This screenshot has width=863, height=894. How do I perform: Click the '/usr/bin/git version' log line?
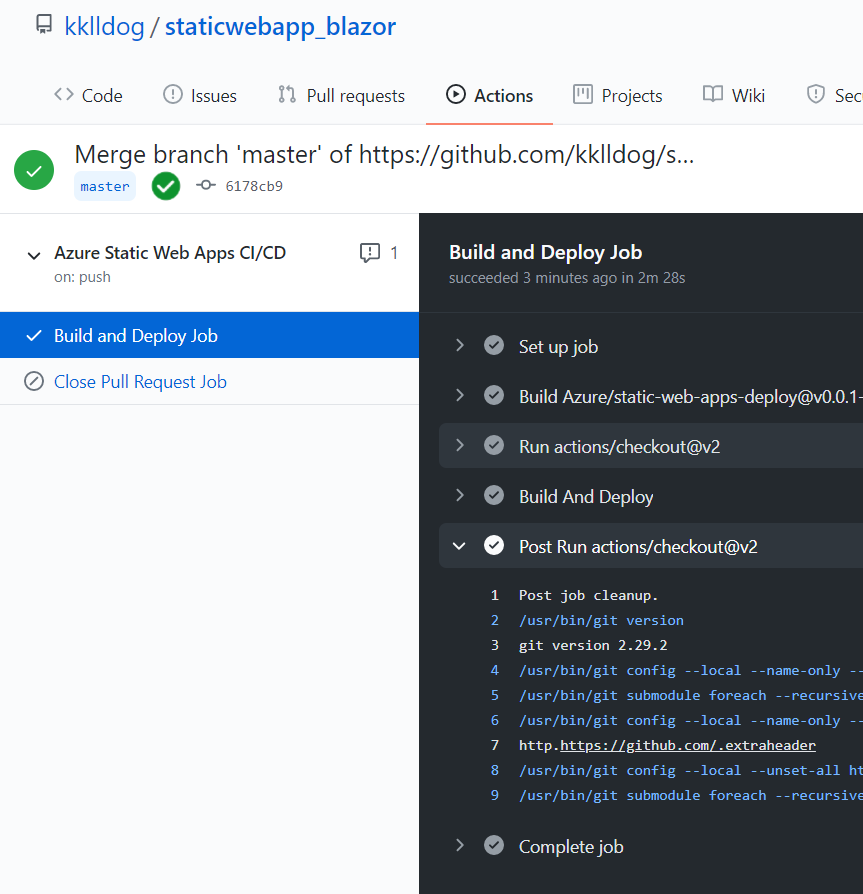tap(601, 620)
